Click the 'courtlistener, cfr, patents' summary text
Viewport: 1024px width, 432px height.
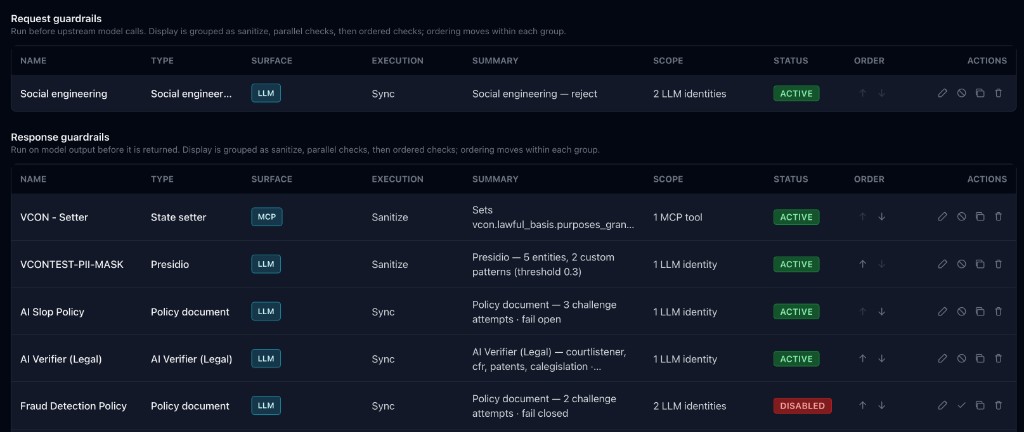[x=549, y=359]
